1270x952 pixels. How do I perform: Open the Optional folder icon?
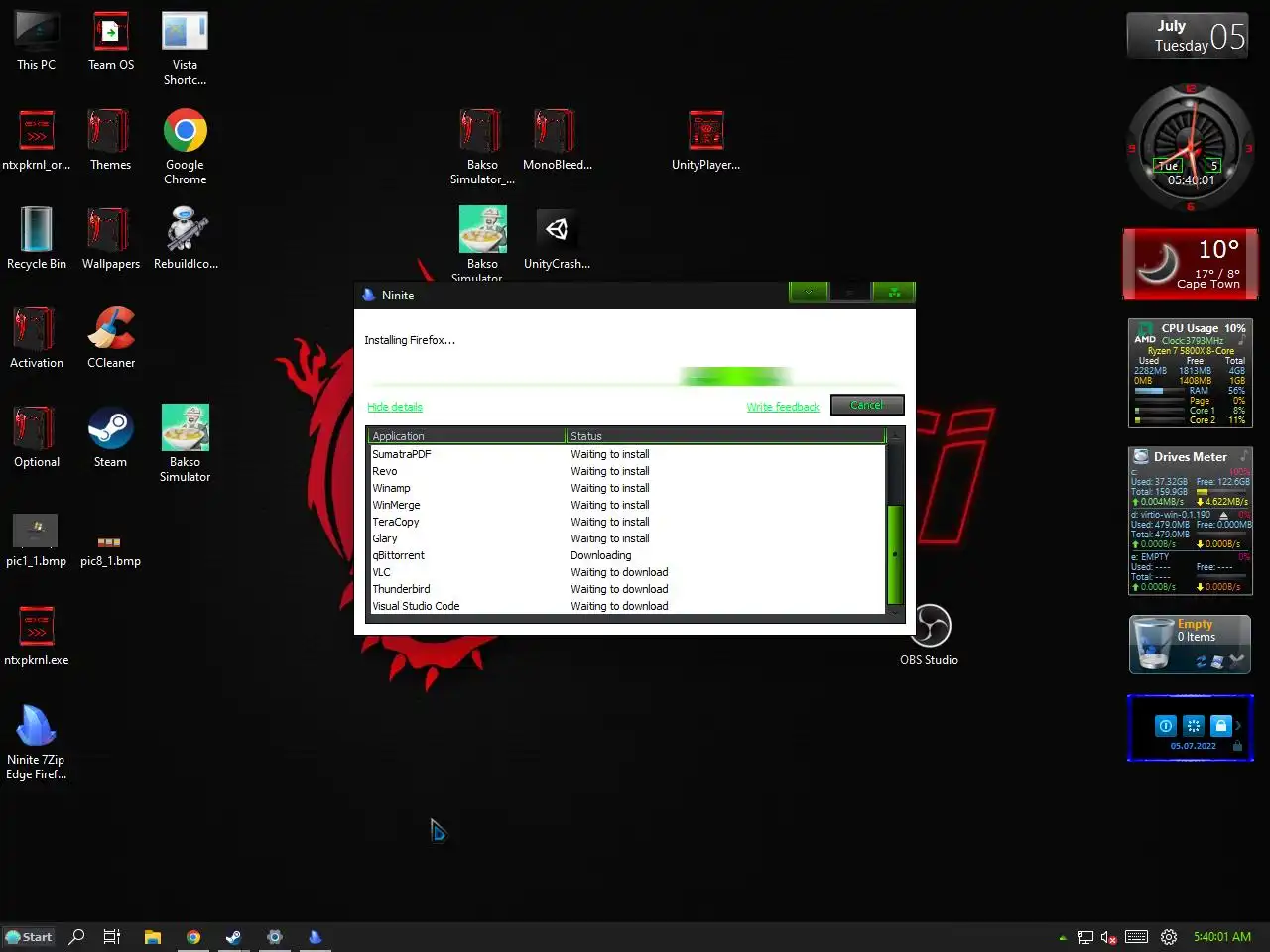[37, 437]
